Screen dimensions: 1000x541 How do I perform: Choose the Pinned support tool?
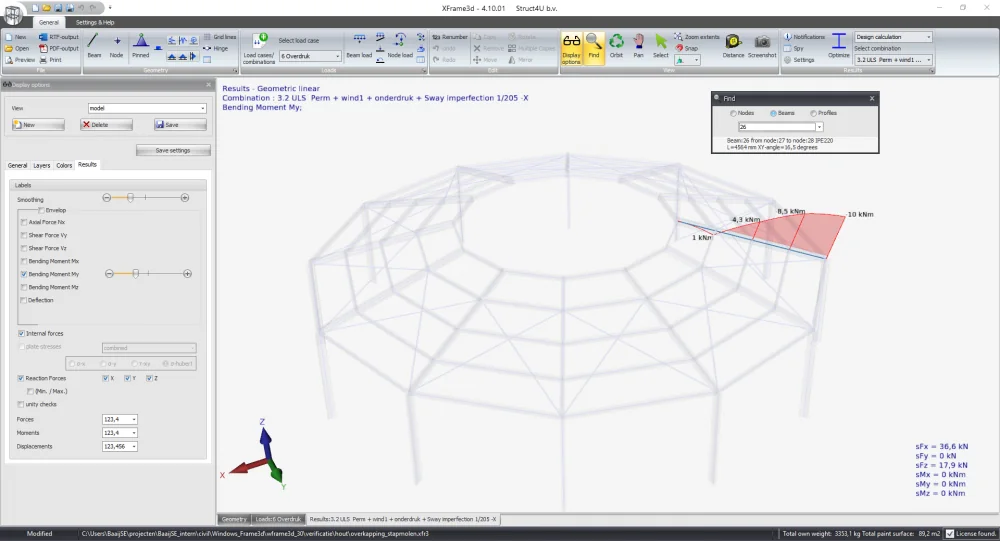pyautogui.click(x=140, y=46)
